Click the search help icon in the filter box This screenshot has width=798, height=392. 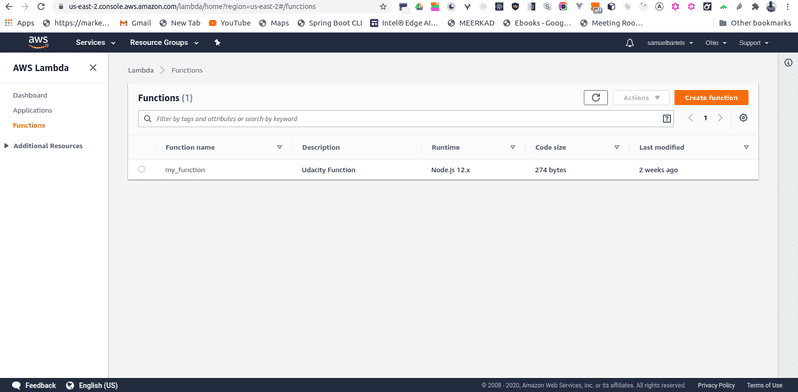click(667, 119)
